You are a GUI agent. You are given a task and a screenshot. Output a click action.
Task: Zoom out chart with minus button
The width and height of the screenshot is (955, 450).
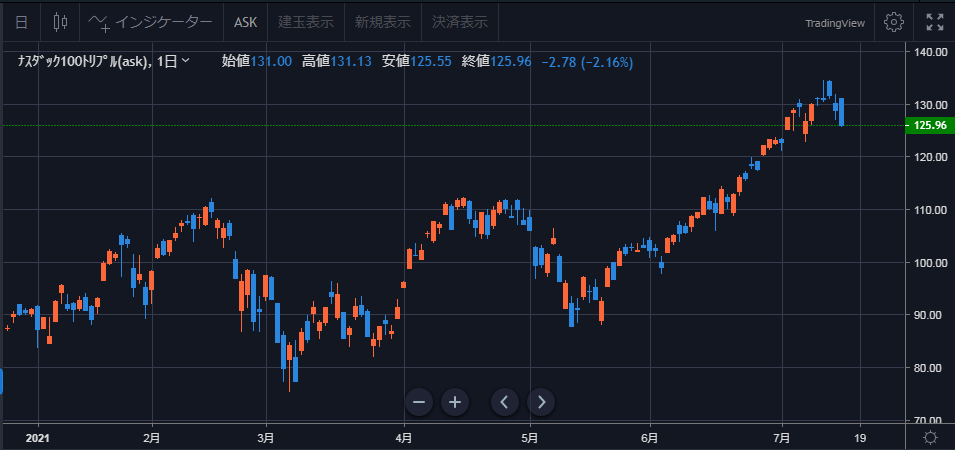(x=418, y=402)
